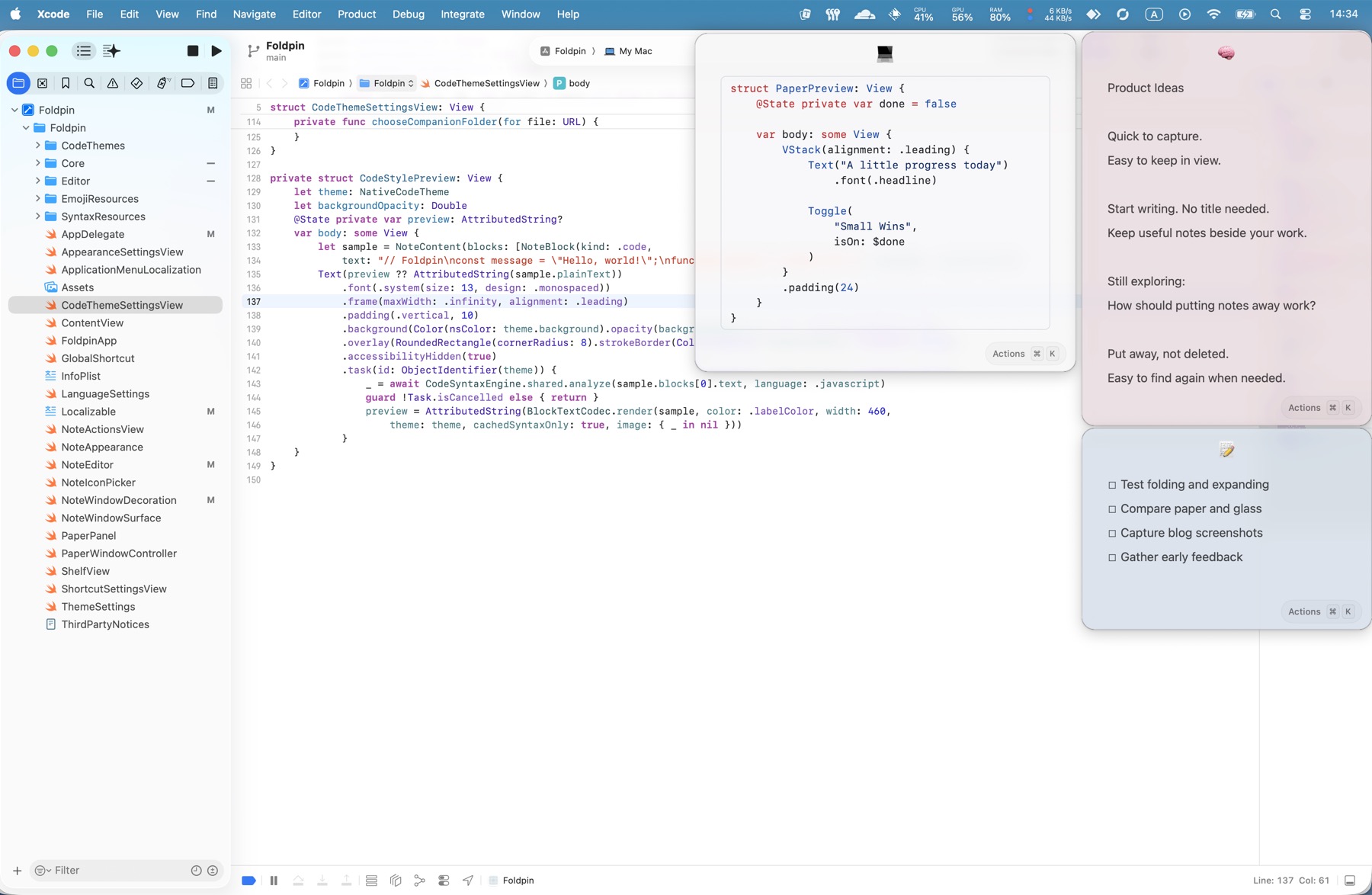The height and width of the screenshot is (895, 1372).
Task: Select the Foldpin scheme in toolbar
Action: pyautogui.click(x=563, y=51)
